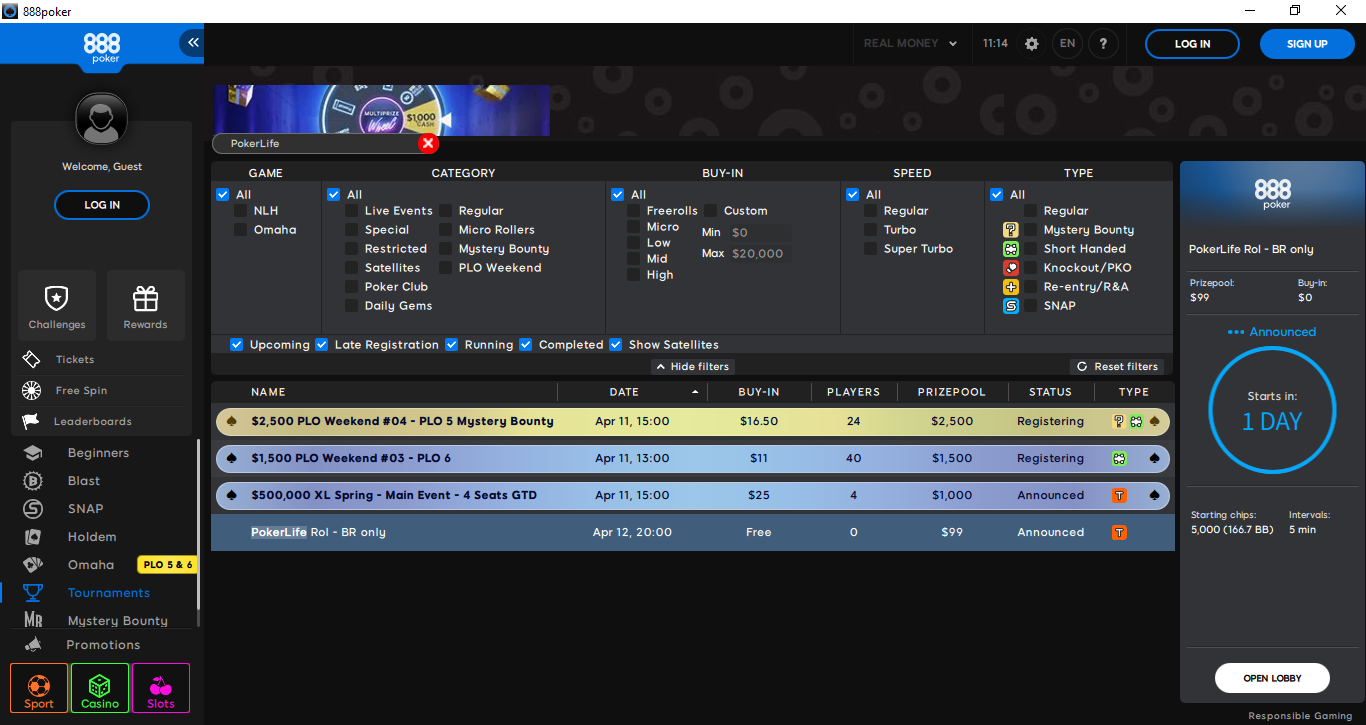Image resolution: width=1366 pixels, height=725 pixels.
Task: Open the REAL MONEY dropdown
Action: pyautogui.click(x=911, y=43)
